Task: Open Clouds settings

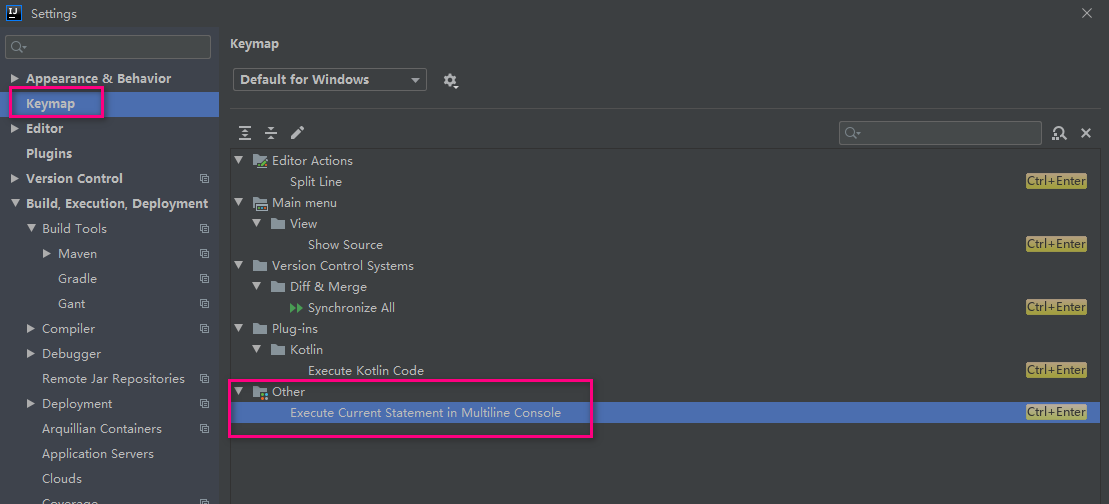Action: (x=62, y=479)
